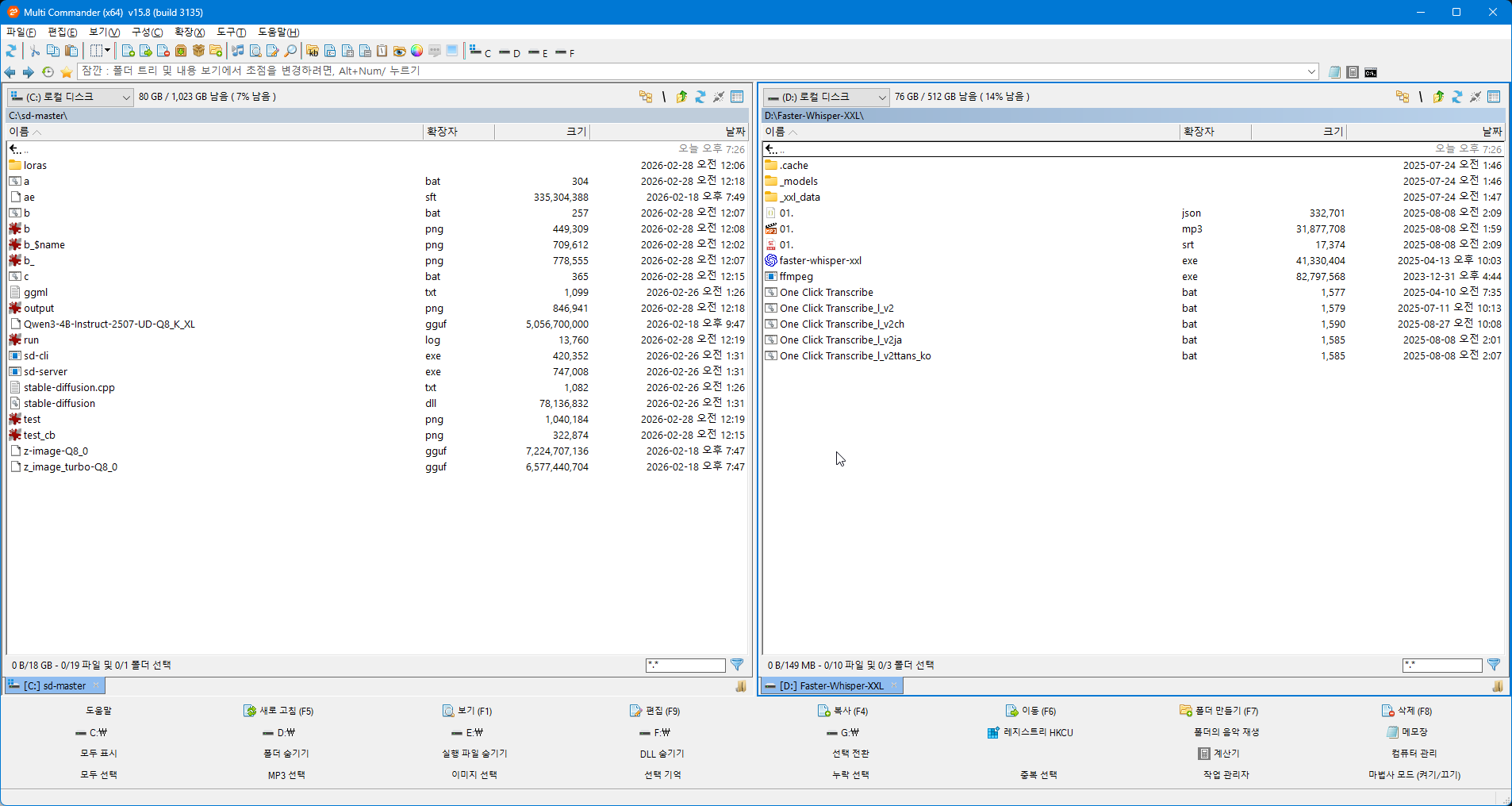The width and height of the screenshot is (1512, 806).
Task: Click the magnifier file search icon
Action: click(x=290, y=51)
